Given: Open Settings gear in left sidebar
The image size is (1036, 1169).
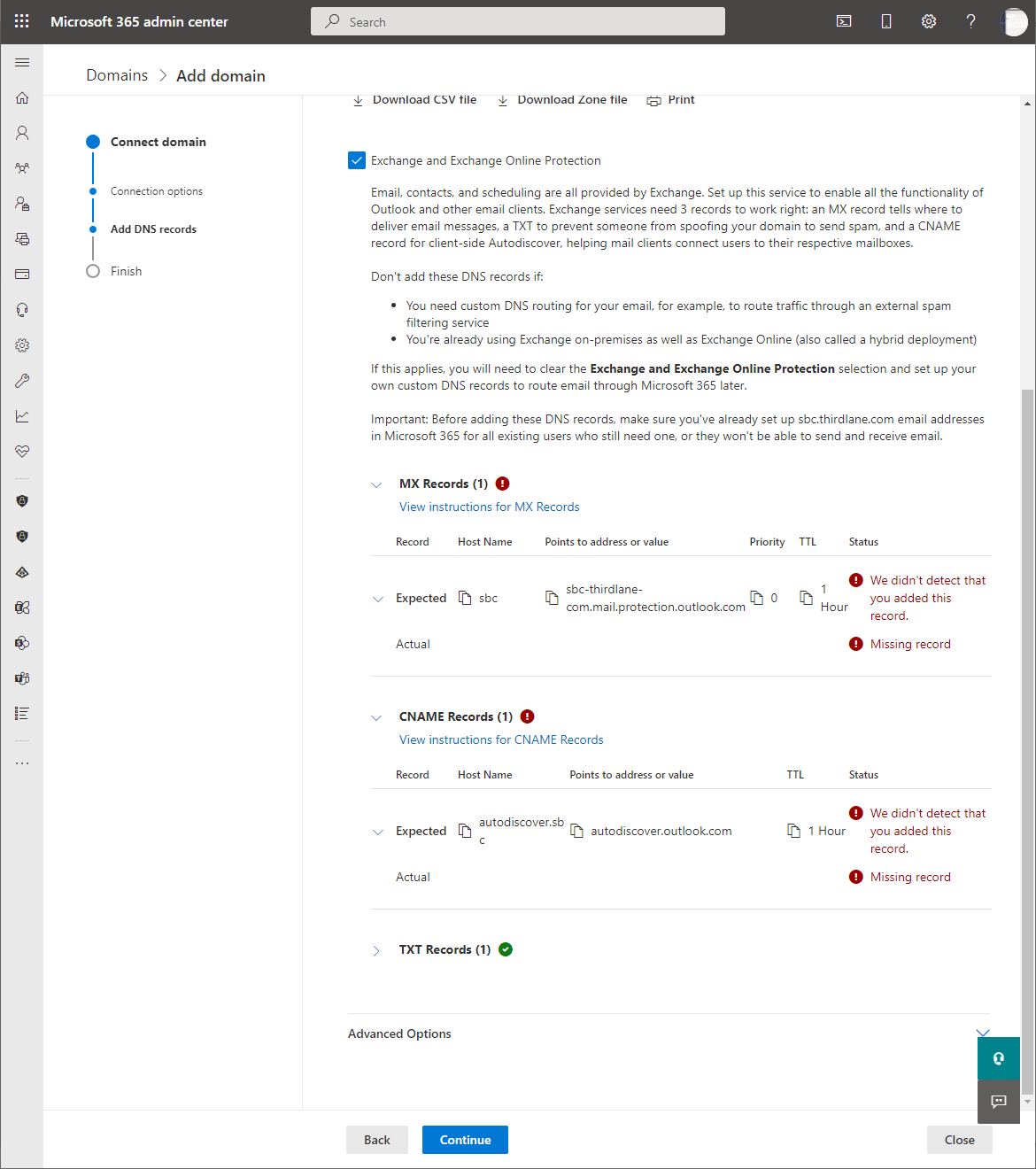Looking at the screenshot, I should click(22, 345).
